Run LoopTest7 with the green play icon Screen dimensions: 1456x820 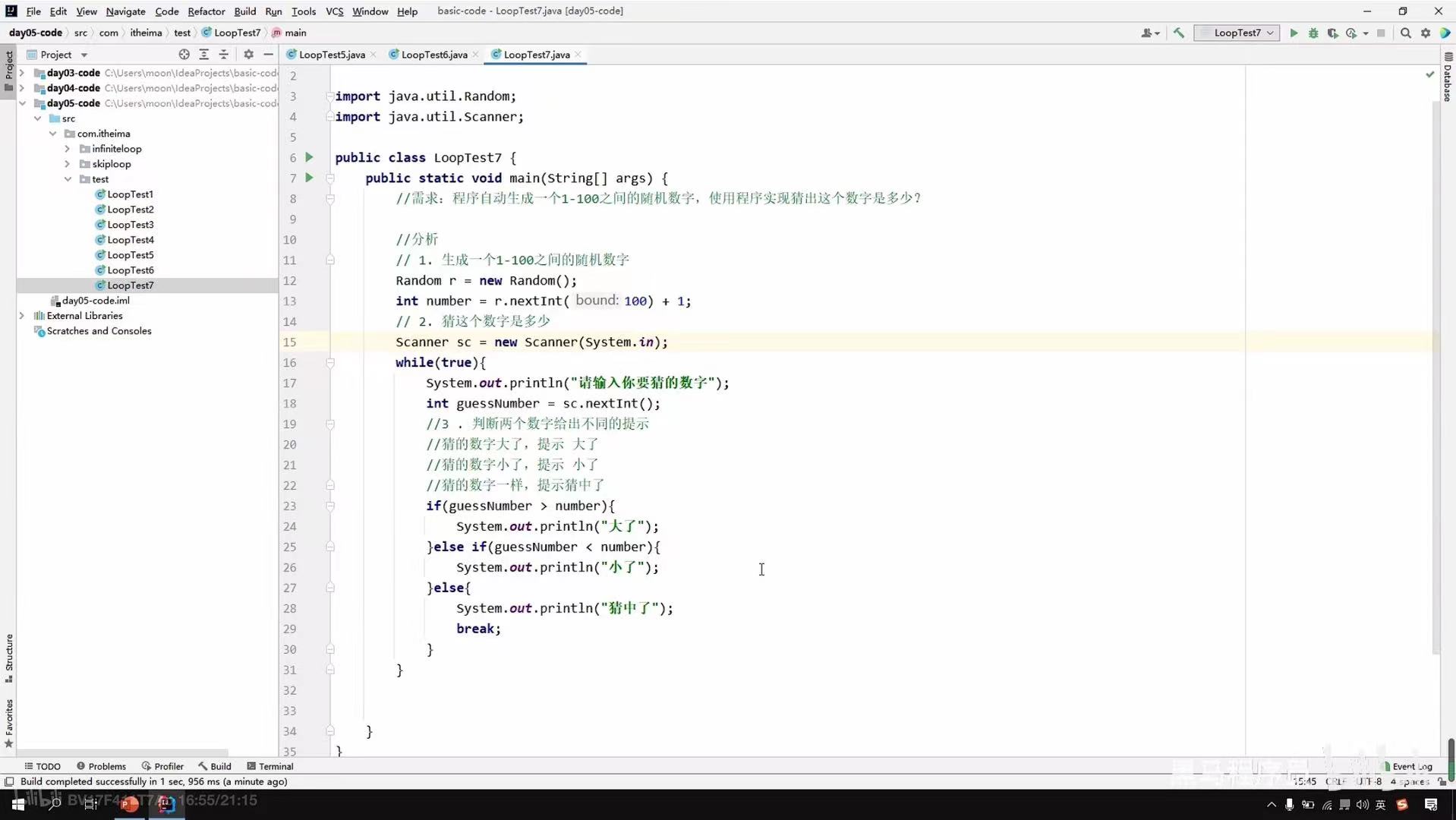tap(1294, 33)
